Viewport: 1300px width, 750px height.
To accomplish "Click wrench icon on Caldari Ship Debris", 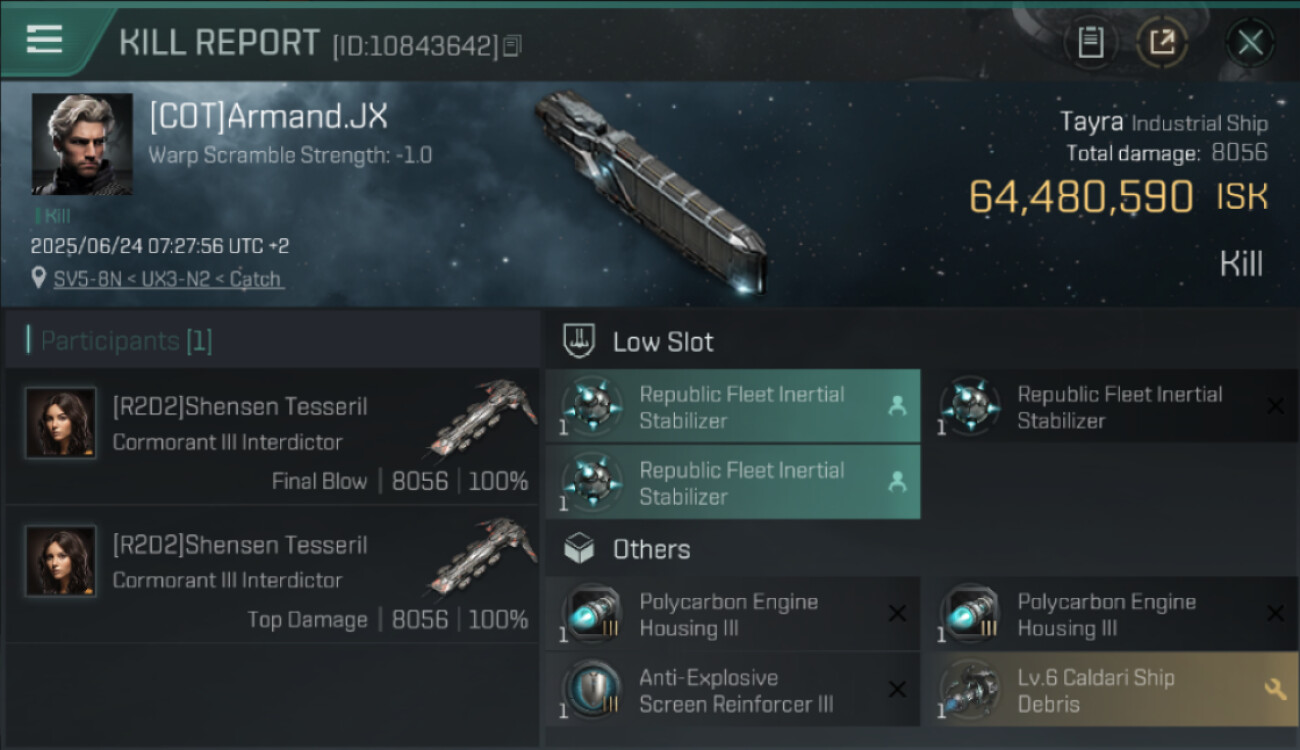I will (x=1275, y=689).
